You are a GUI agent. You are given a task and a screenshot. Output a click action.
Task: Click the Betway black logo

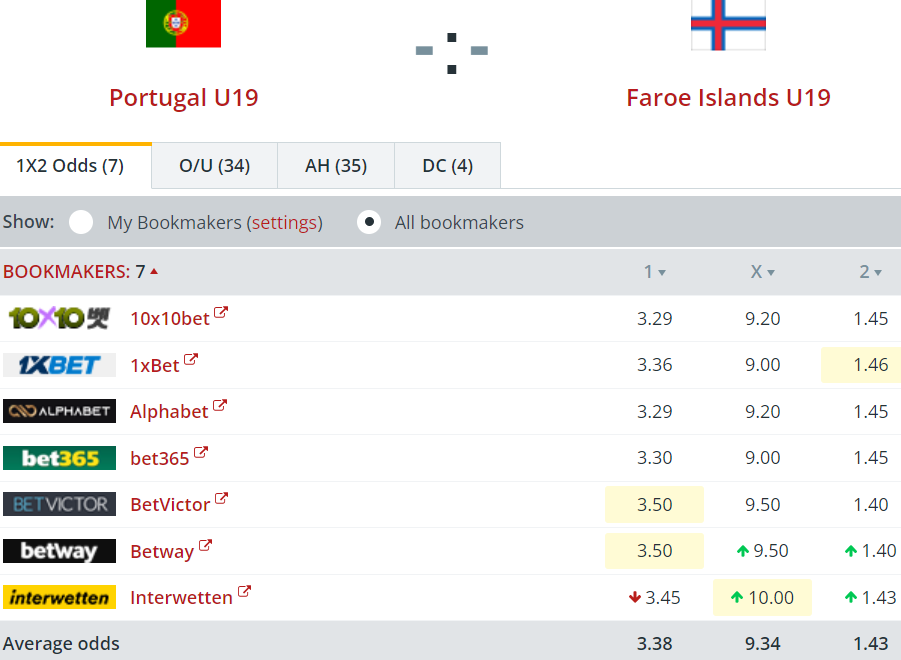59,551
